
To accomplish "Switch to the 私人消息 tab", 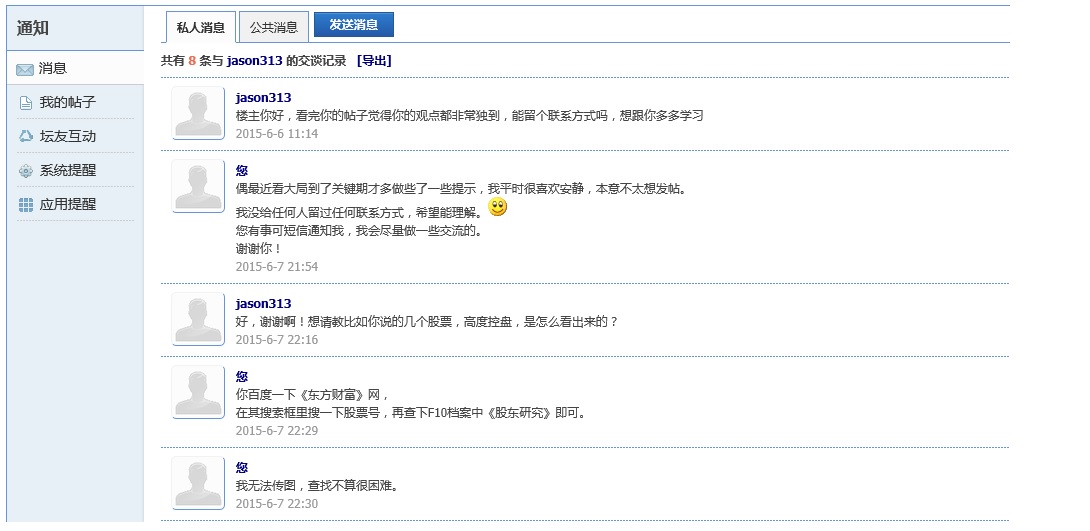I will (x=201, y=27).
